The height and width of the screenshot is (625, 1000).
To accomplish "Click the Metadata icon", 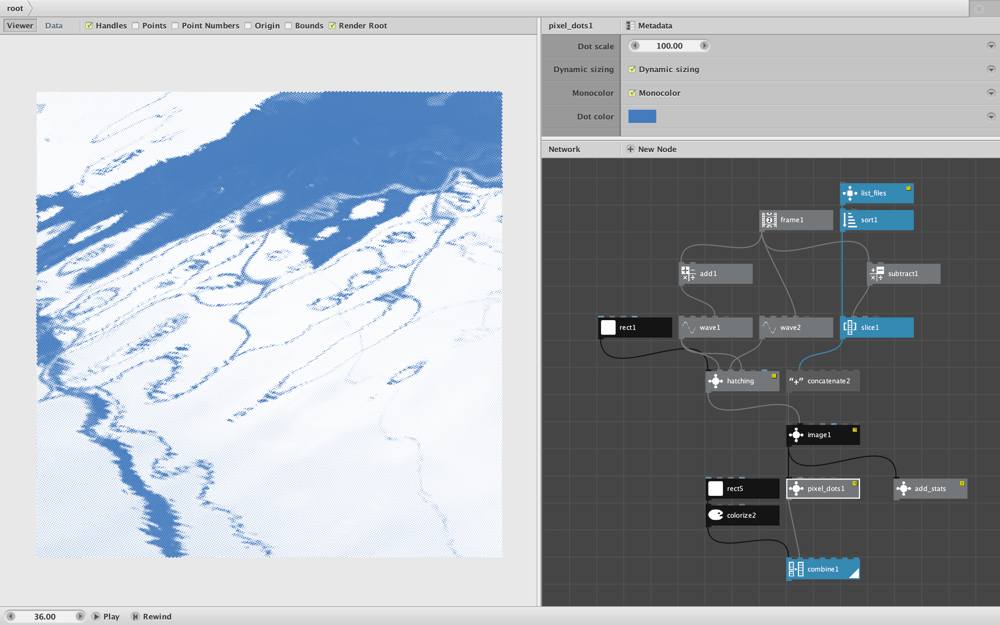I will [x=630, y=26].
